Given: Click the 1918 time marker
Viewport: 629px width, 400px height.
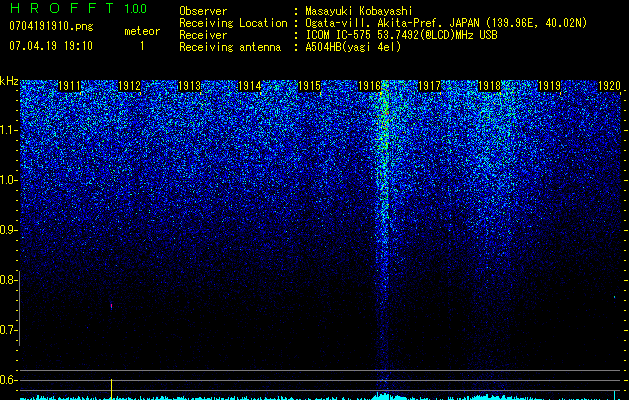Looking at the screenshot, I should point(490,86).
